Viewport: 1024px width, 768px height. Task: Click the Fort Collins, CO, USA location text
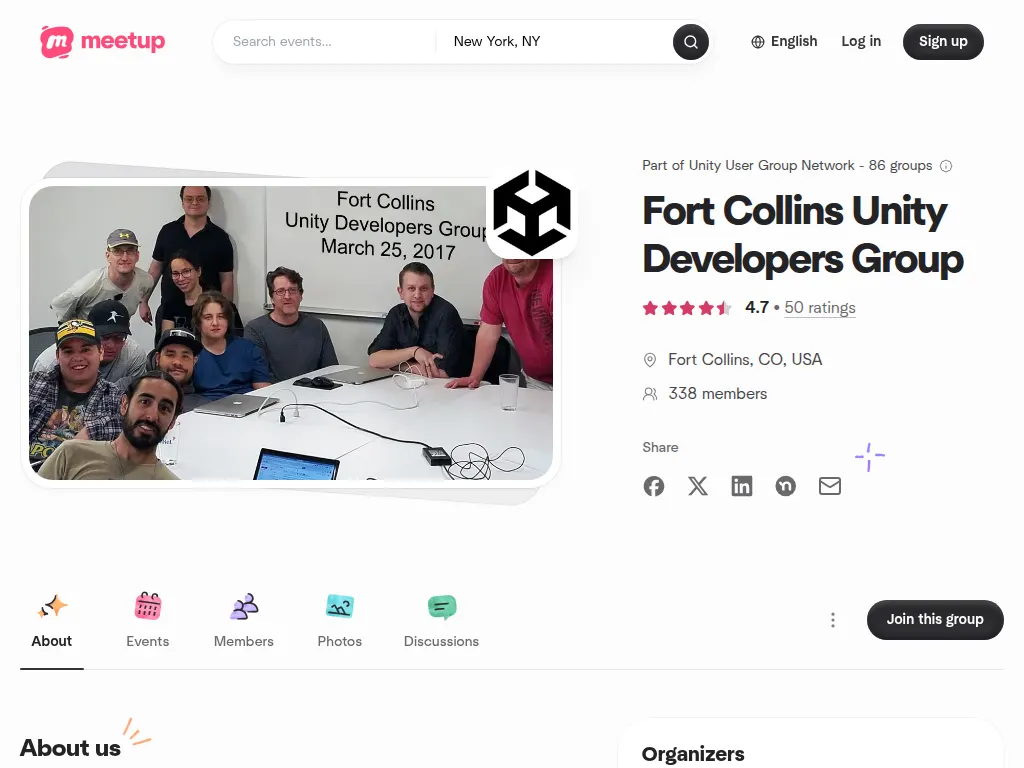click(x=744, y=360)
